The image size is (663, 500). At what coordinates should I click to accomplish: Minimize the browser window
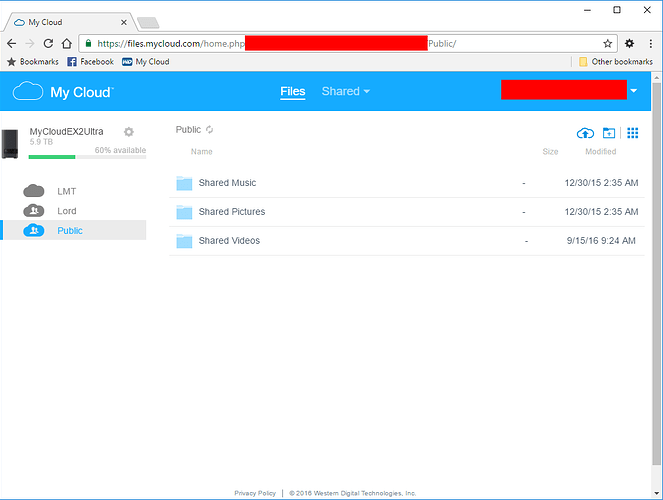click(587, 10)
